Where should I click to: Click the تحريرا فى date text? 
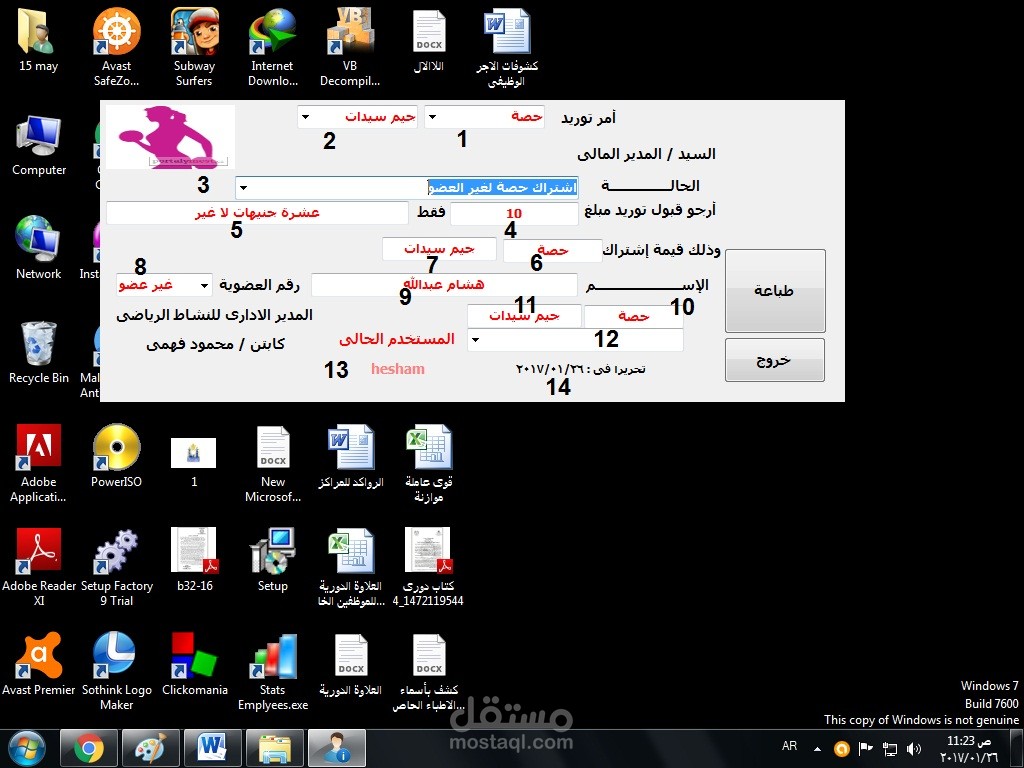click(581, 369)
